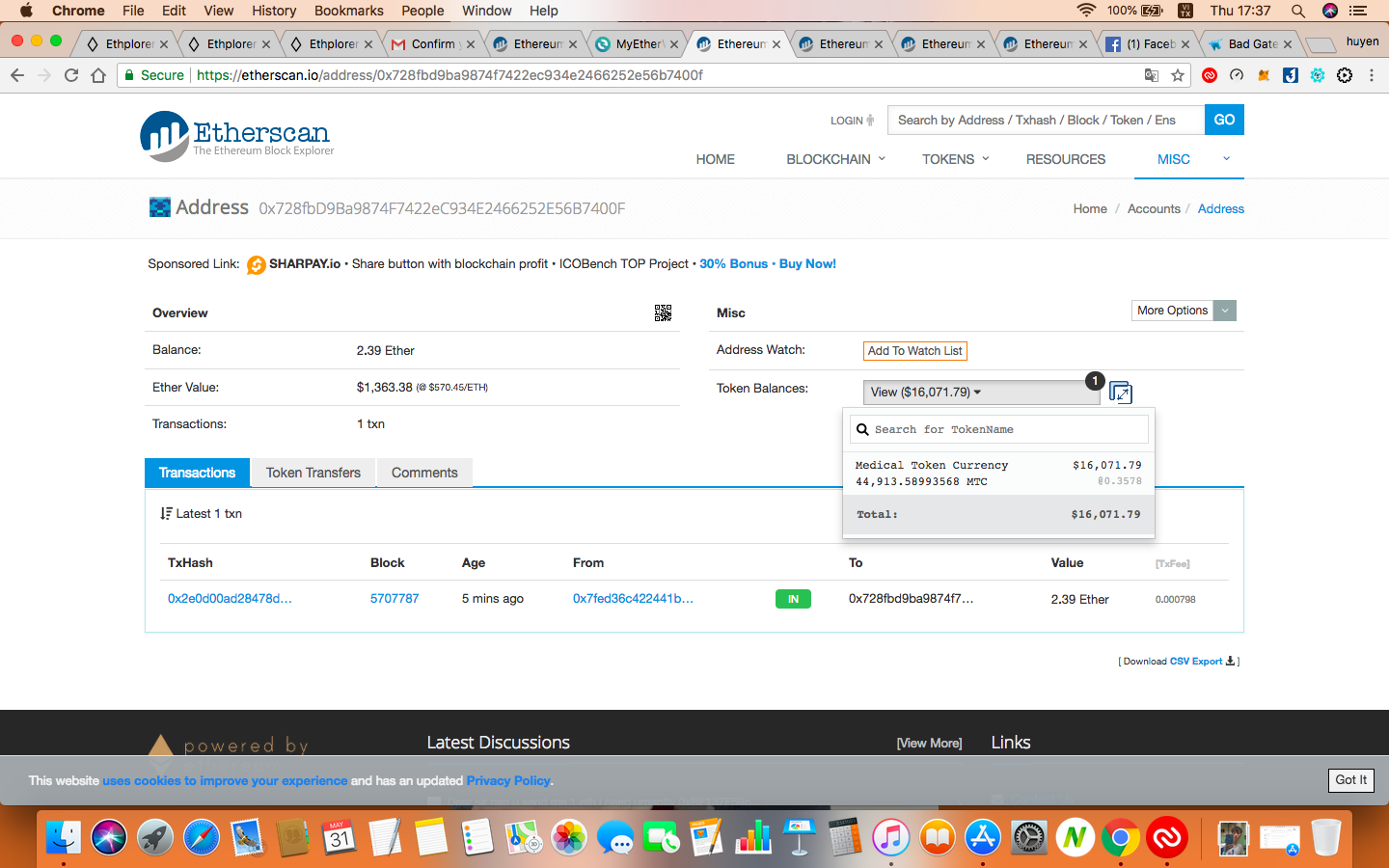The image size is (1389, 868).
Task: Expand the BLOCKCHAIN navigation dropdown
Action: coord(835,159)
